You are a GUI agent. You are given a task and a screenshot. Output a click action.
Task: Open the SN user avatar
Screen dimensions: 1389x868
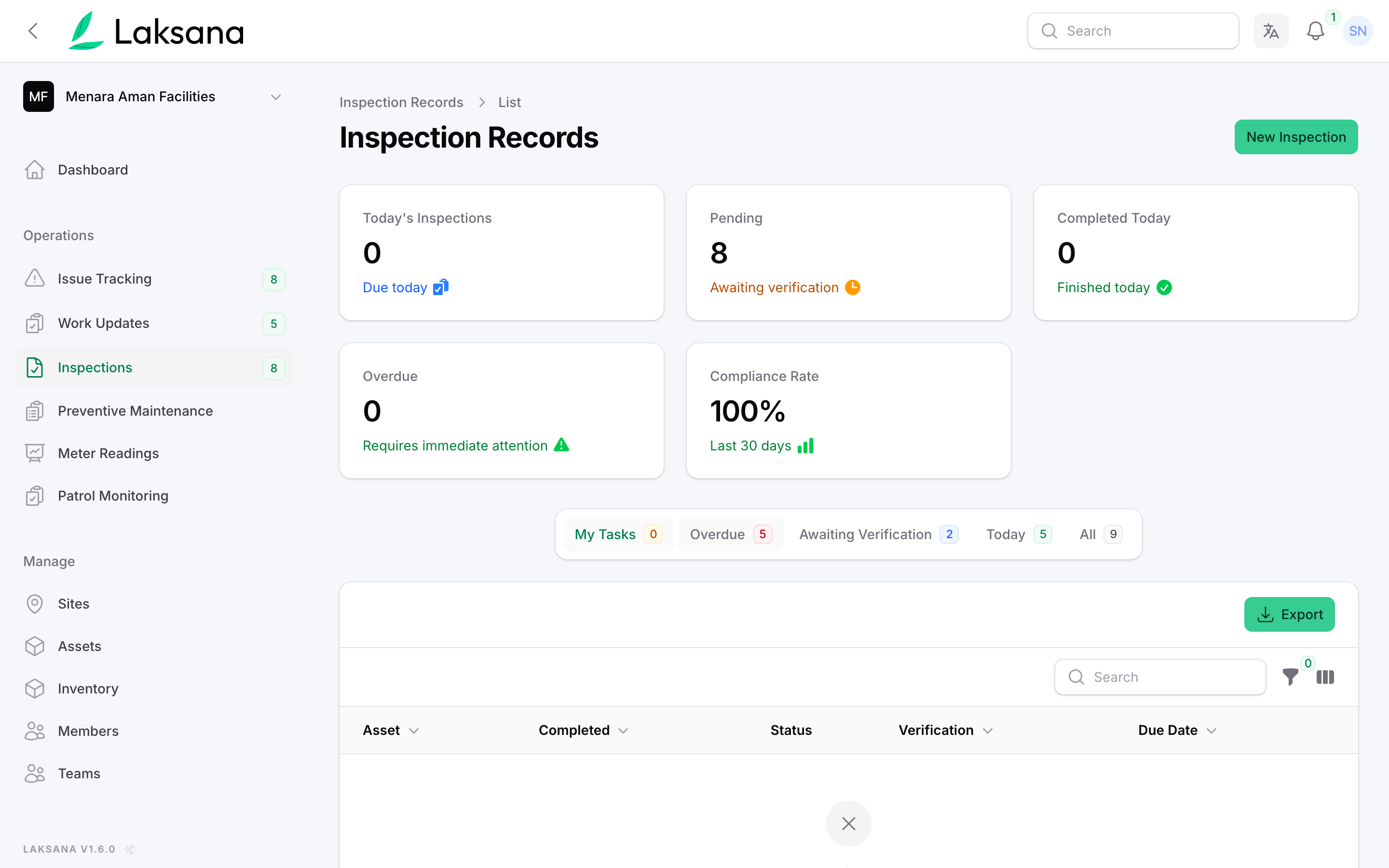(x=1358, y=31)
